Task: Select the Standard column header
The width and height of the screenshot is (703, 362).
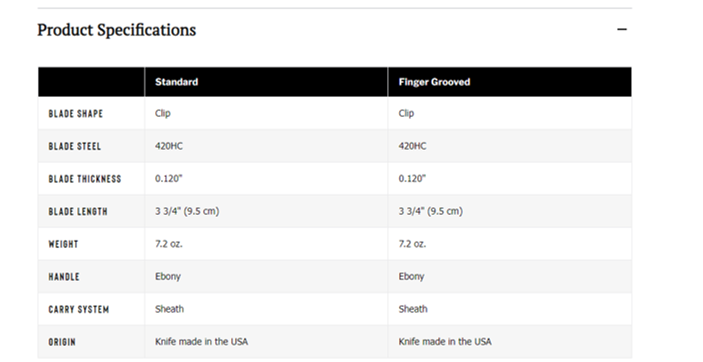Action: click(177, 82)
